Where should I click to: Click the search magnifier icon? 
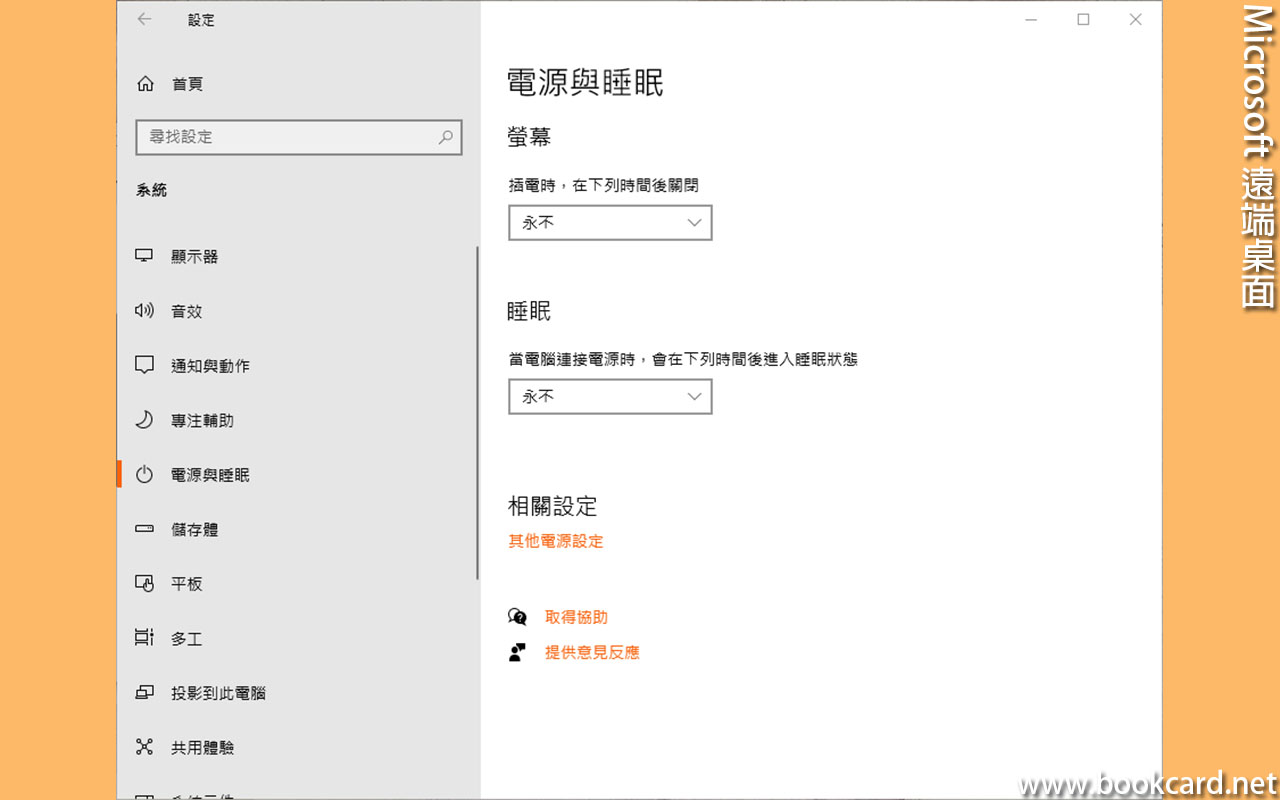[x=446, y=137]
